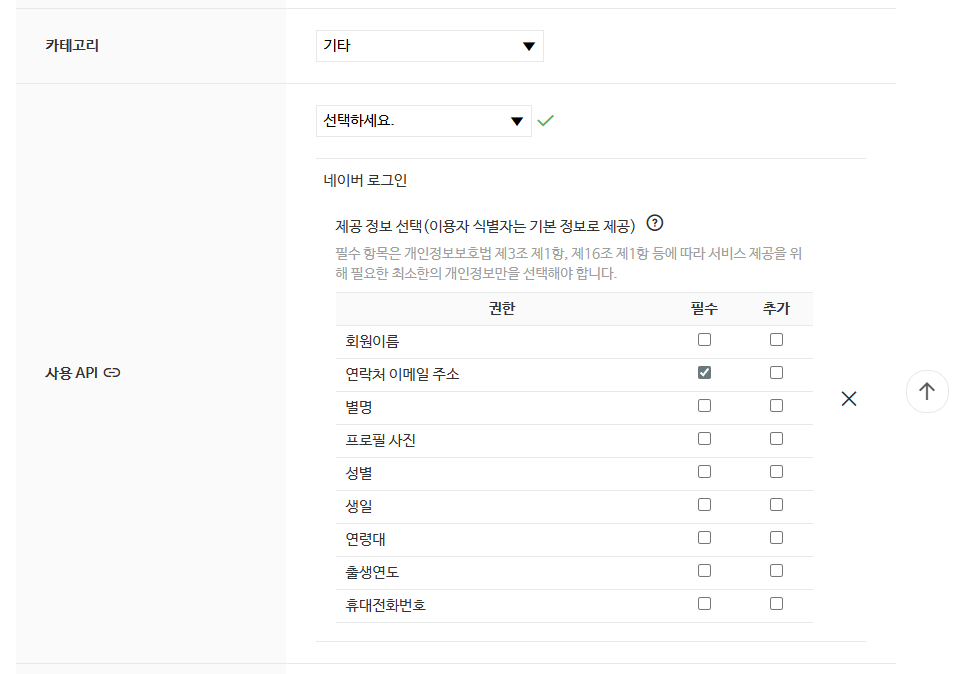
Task: Expand the 선택하세요 API dropdown
Action: tap(423, 122)
